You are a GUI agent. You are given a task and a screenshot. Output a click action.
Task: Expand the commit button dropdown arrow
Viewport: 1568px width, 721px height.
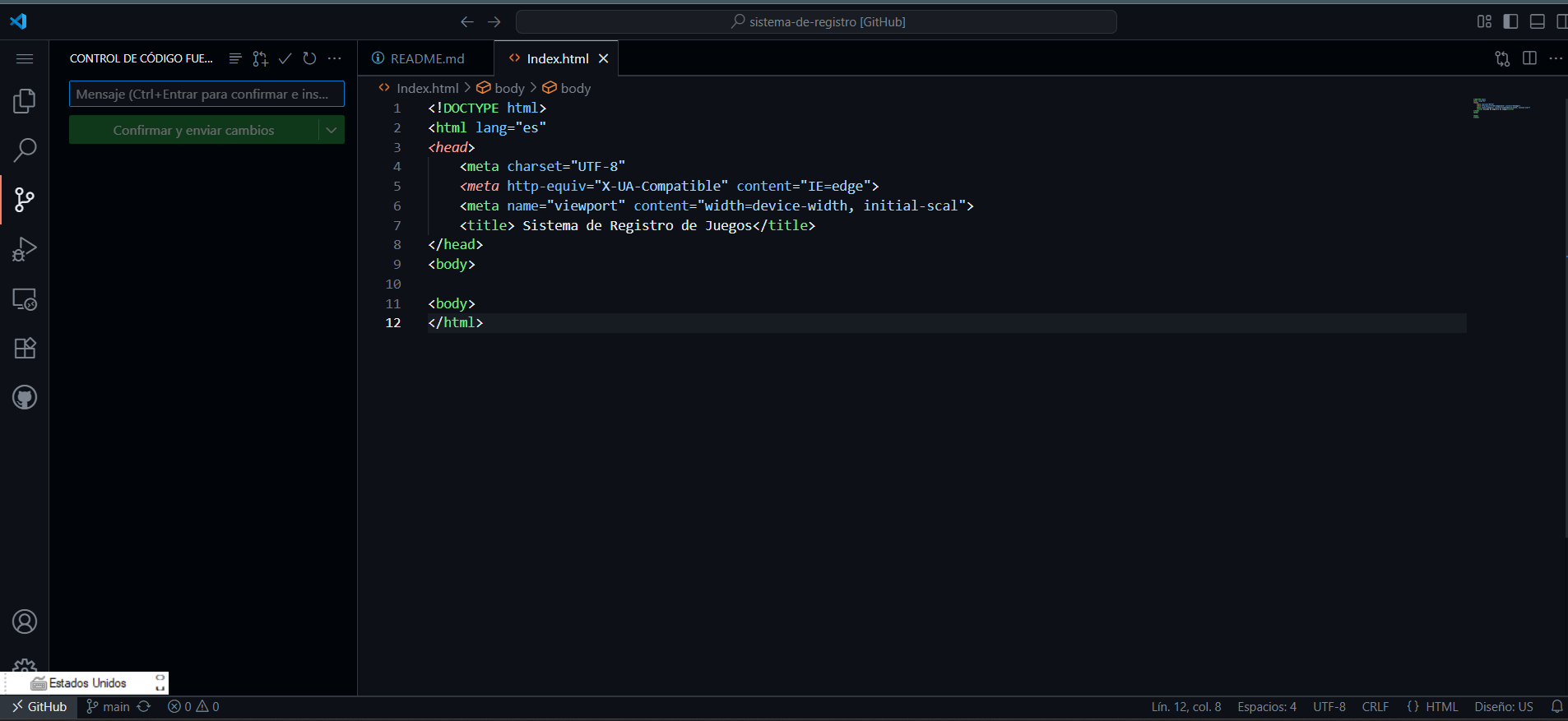332,130
